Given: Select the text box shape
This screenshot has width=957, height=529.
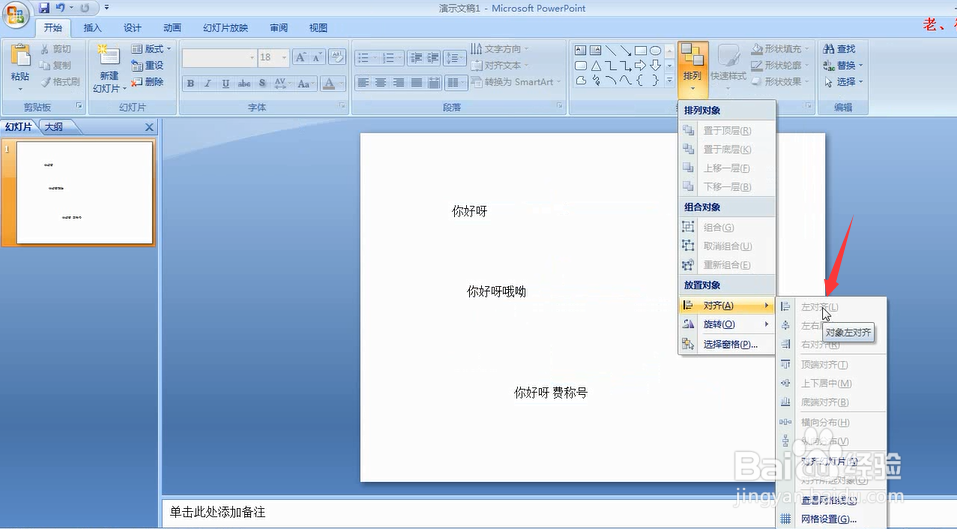Looking at the screenshot, I should click(580, 51).
